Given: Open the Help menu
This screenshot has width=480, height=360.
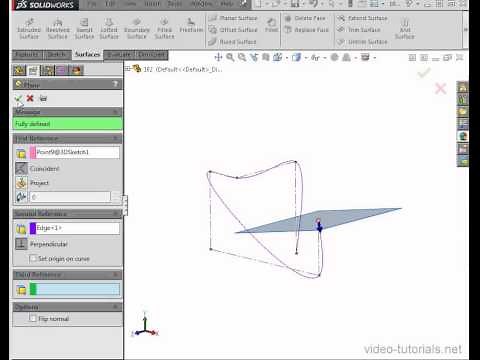Looking at the screenshot, I should (x=227, y=4).
